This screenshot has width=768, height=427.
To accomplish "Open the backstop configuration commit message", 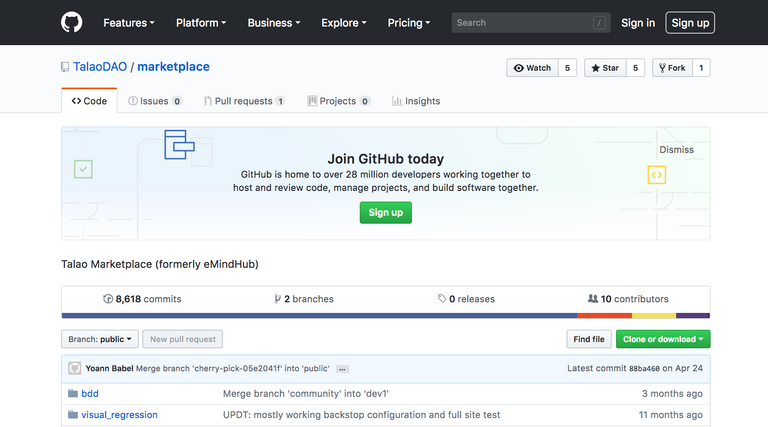I will 361,415.
